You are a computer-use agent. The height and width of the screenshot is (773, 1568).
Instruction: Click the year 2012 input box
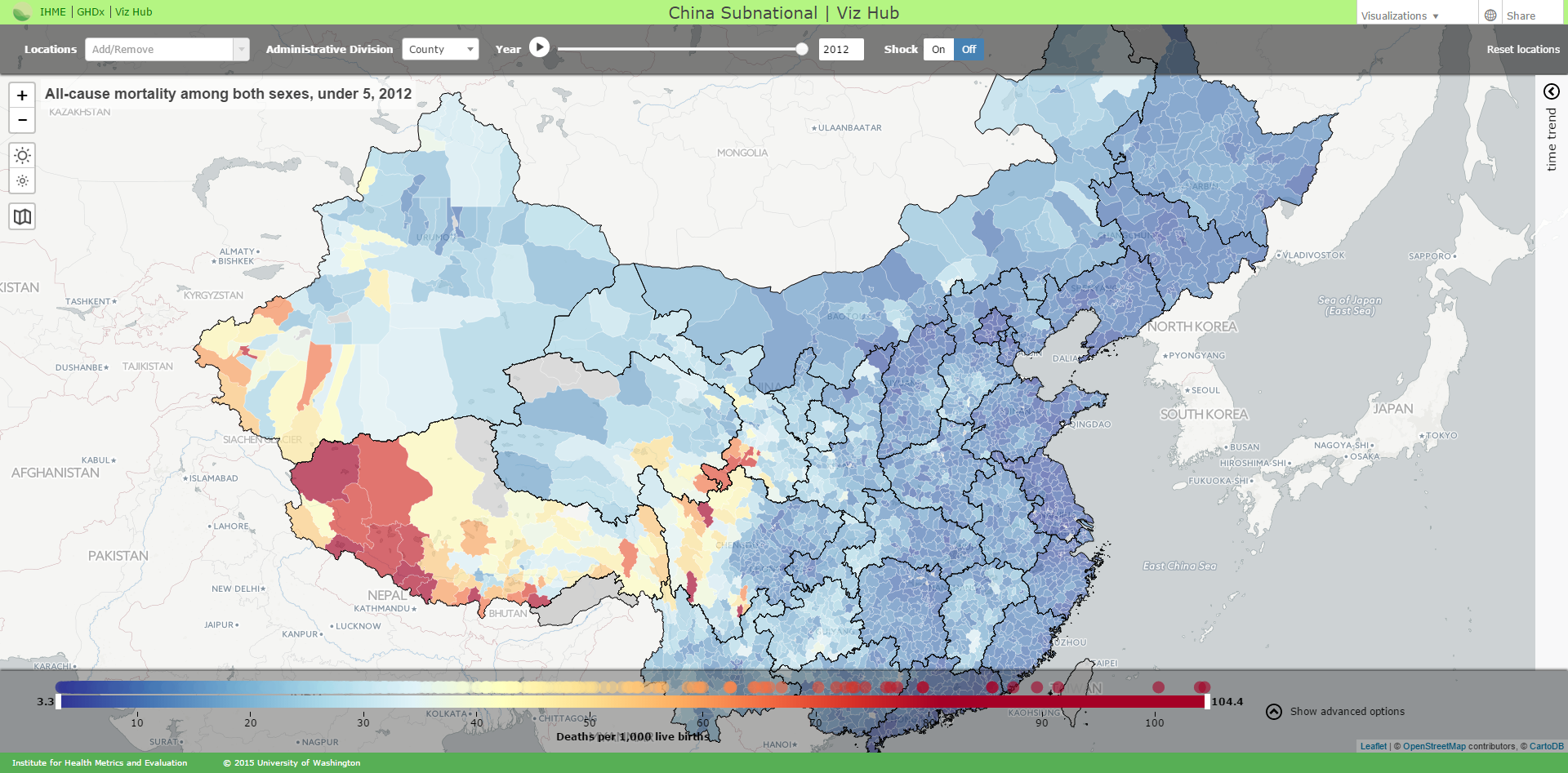click(841, 49)
